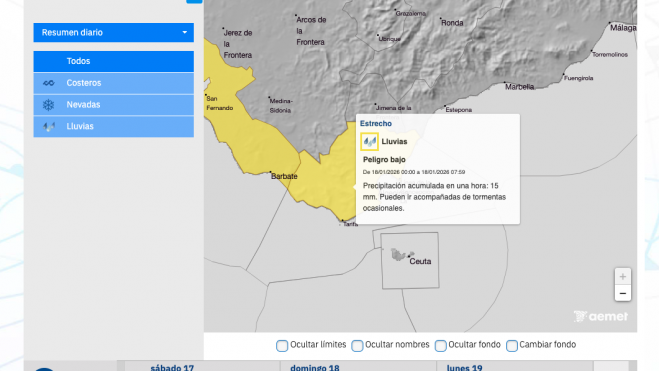Select the Nevadas filter
The image size is (659, 371).
pos(113,105)
